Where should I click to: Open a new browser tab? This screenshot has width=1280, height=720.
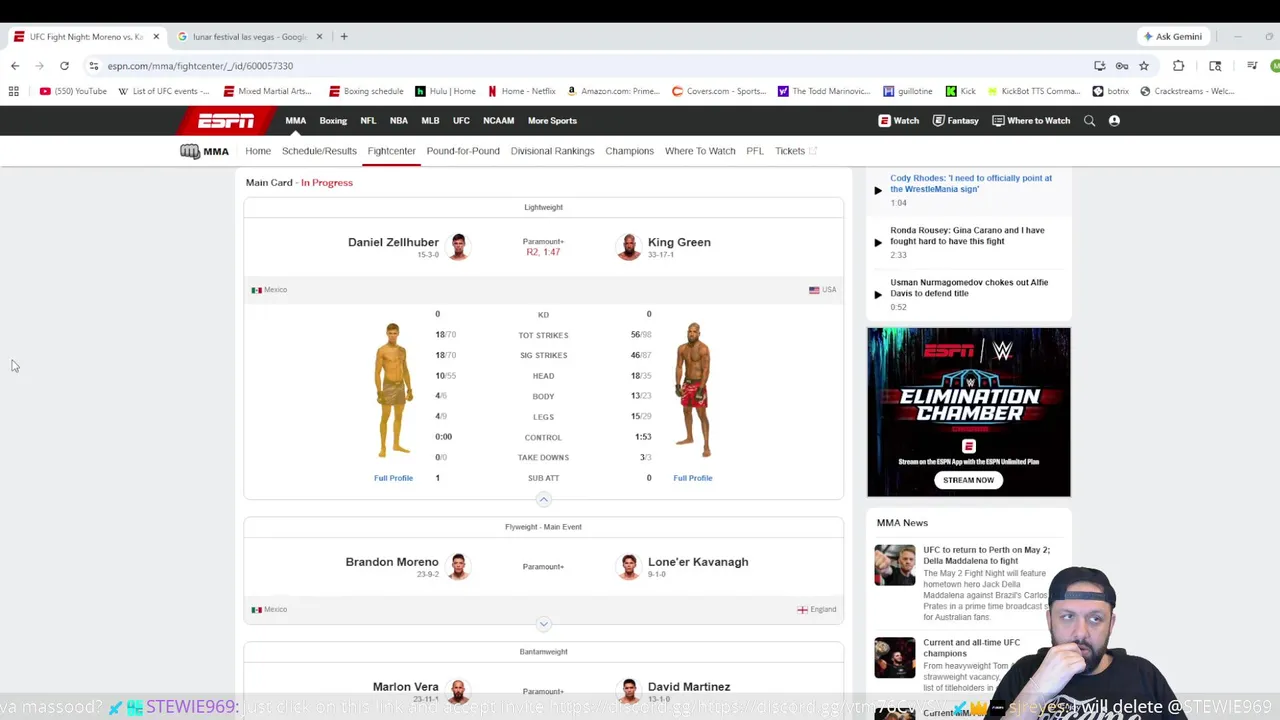point(344,37)
